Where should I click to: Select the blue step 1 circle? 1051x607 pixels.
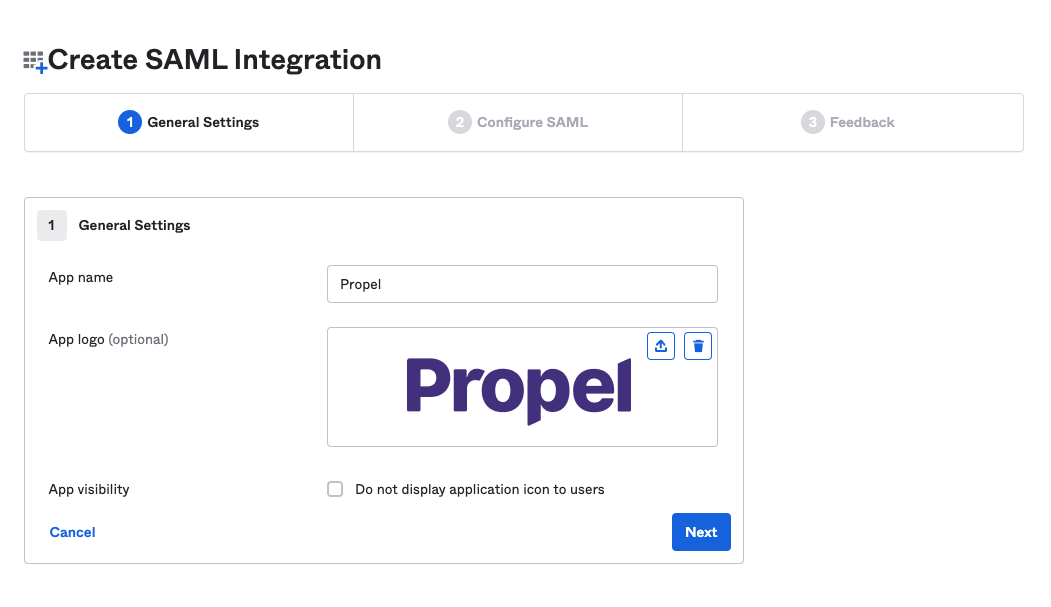point(129,122)
